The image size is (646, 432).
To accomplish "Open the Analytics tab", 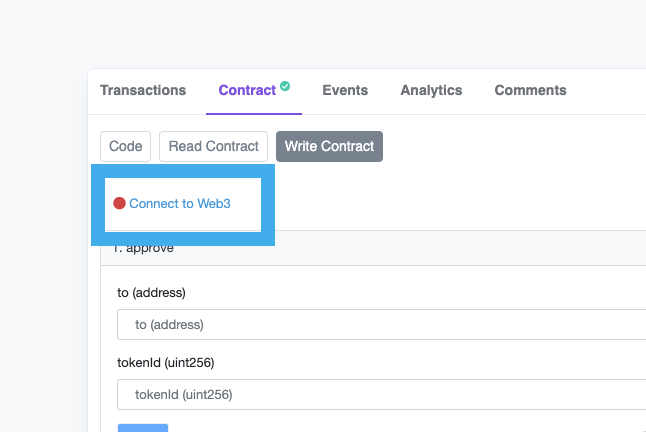I will (431, 90).
